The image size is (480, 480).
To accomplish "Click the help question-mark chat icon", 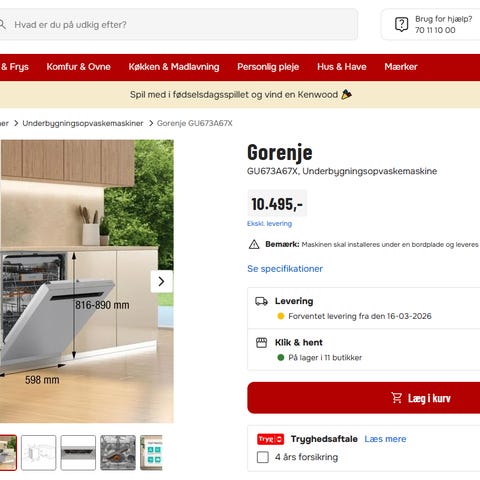I will (401, 24).
